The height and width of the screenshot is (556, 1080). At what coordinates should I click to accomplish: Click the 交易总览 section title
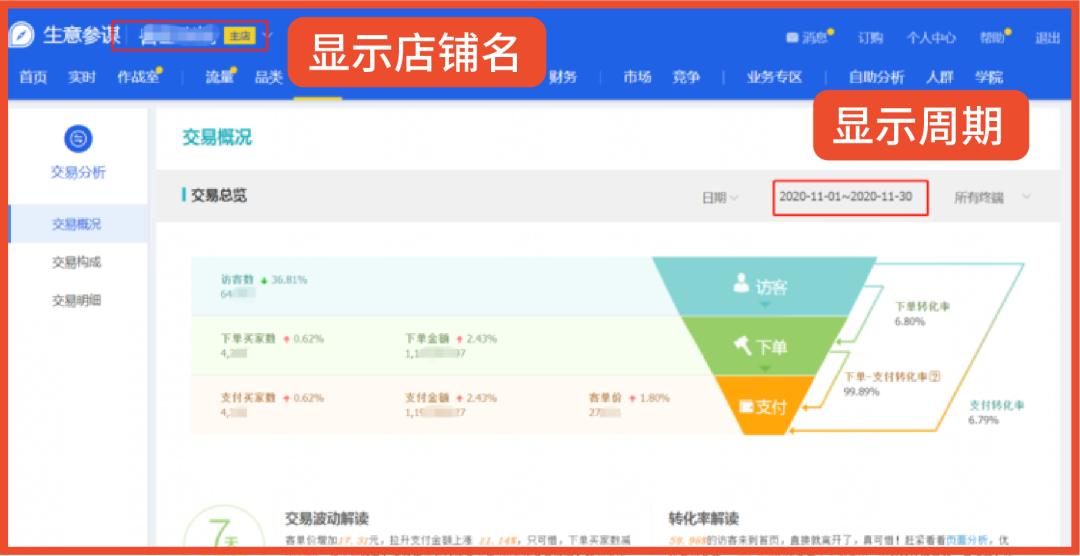click(x=219, y=196)
